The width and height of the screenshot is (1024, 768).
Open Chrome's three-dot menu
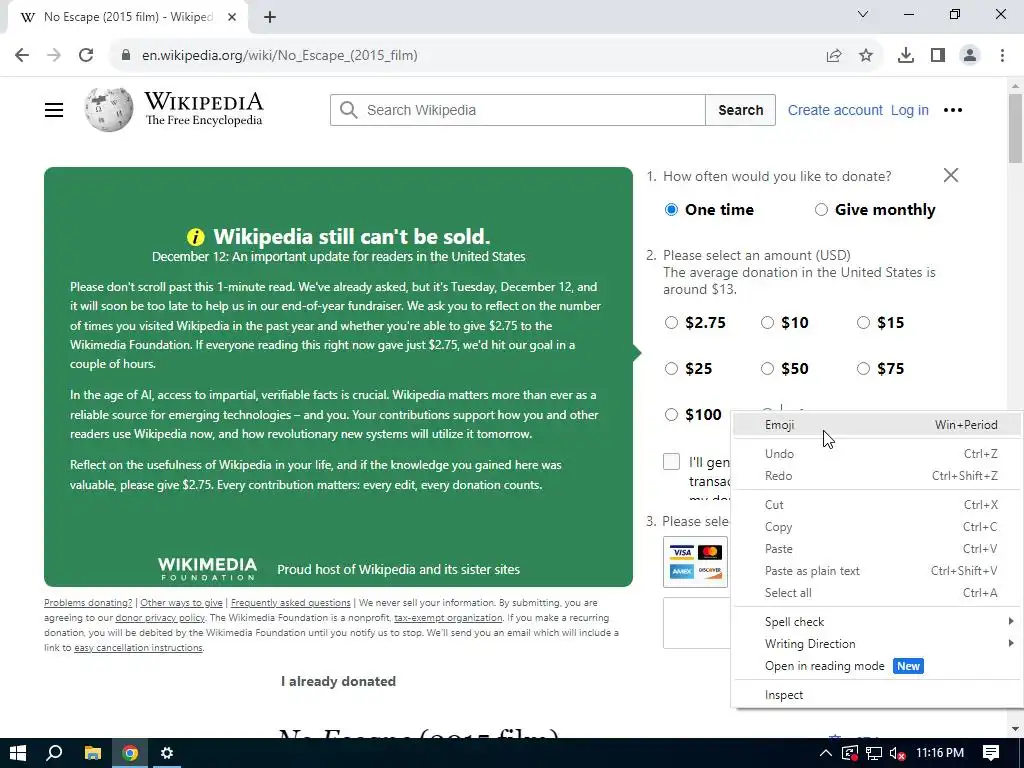pos(1002,56)
